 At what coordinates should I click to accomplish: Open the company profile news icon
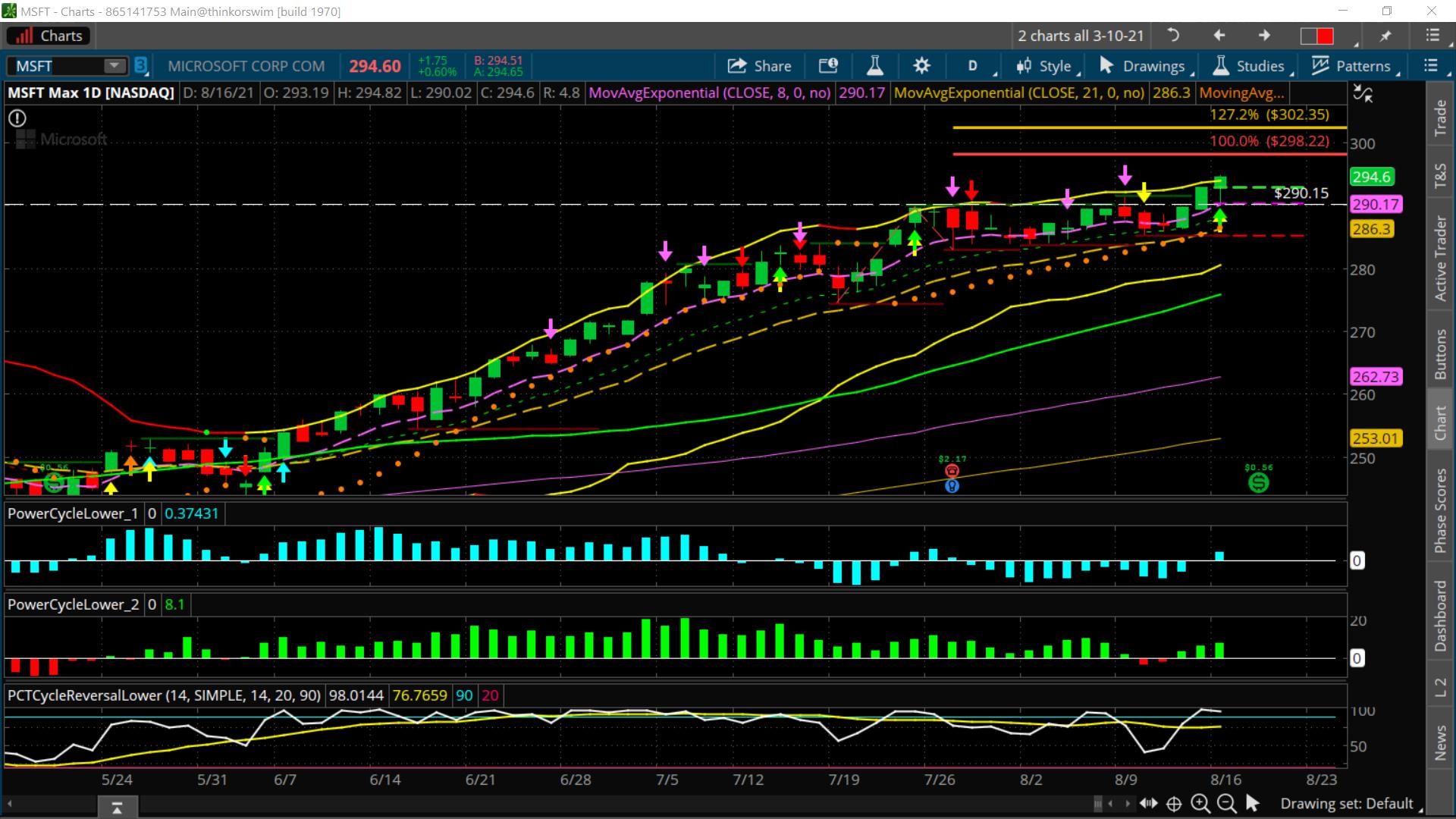click(x=828, y=66)
